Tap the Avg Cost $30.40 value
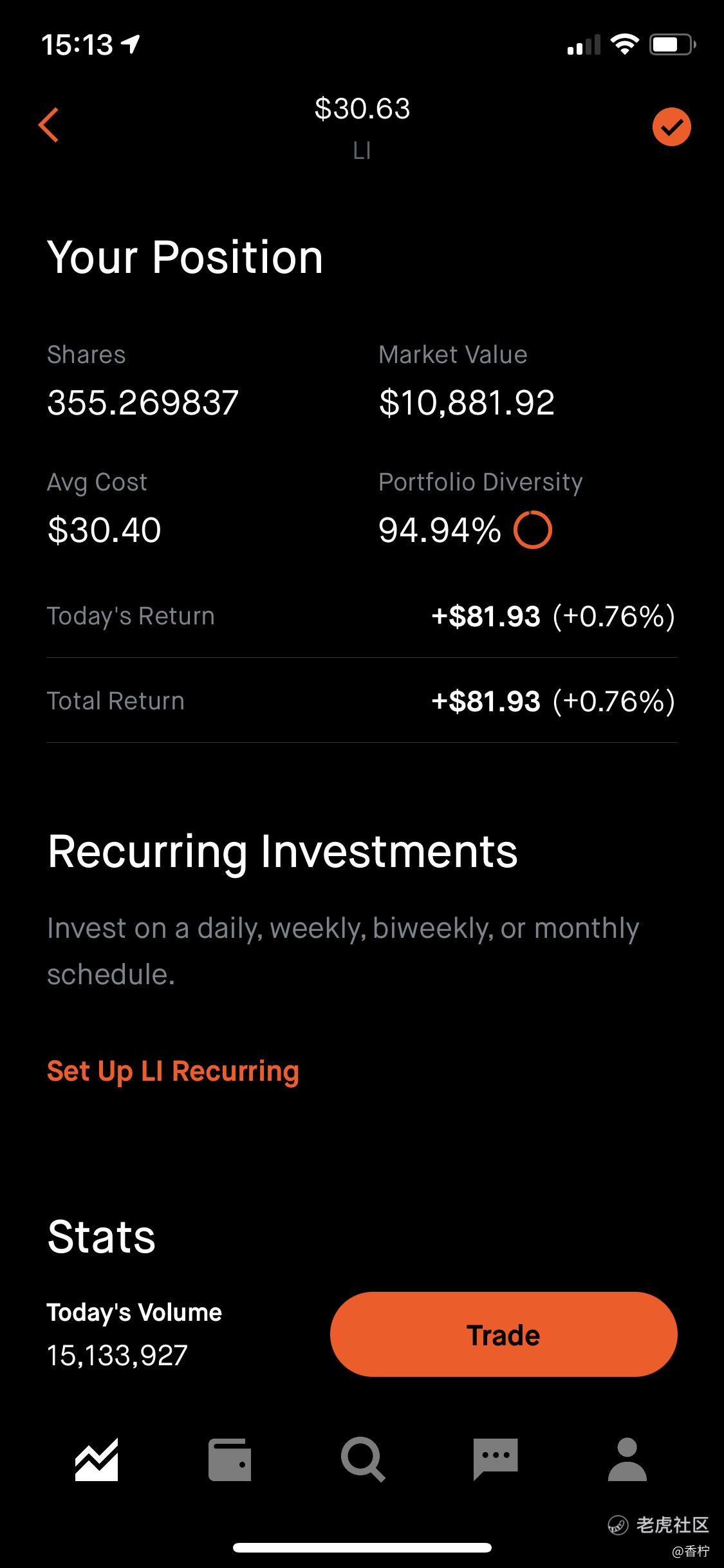The height and width of the screenshot is (1568, 724). pyautogui.click(x=104, y=530)
